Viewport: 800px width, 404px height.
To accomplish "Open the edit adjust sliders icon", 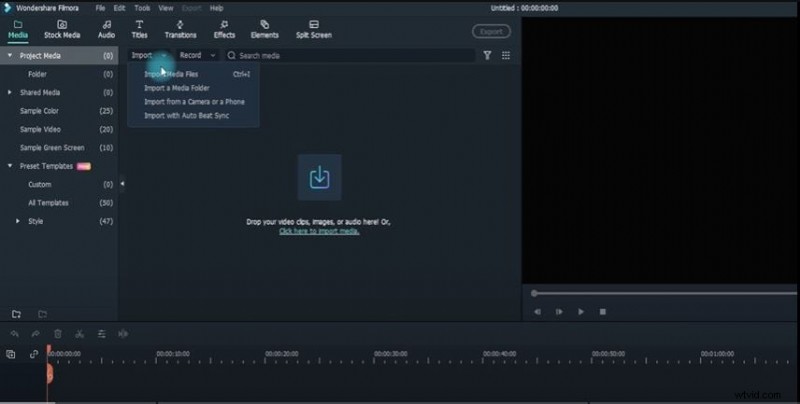I will [102, 334].
